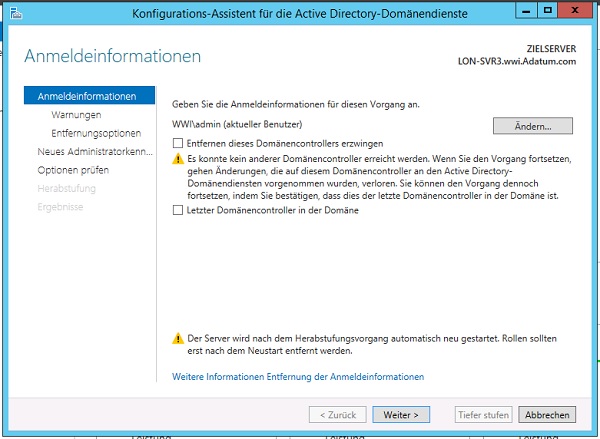Go to Entfernungsoptionen step
Viewport: 600px width, 439px height.
(x=96, y=133)
